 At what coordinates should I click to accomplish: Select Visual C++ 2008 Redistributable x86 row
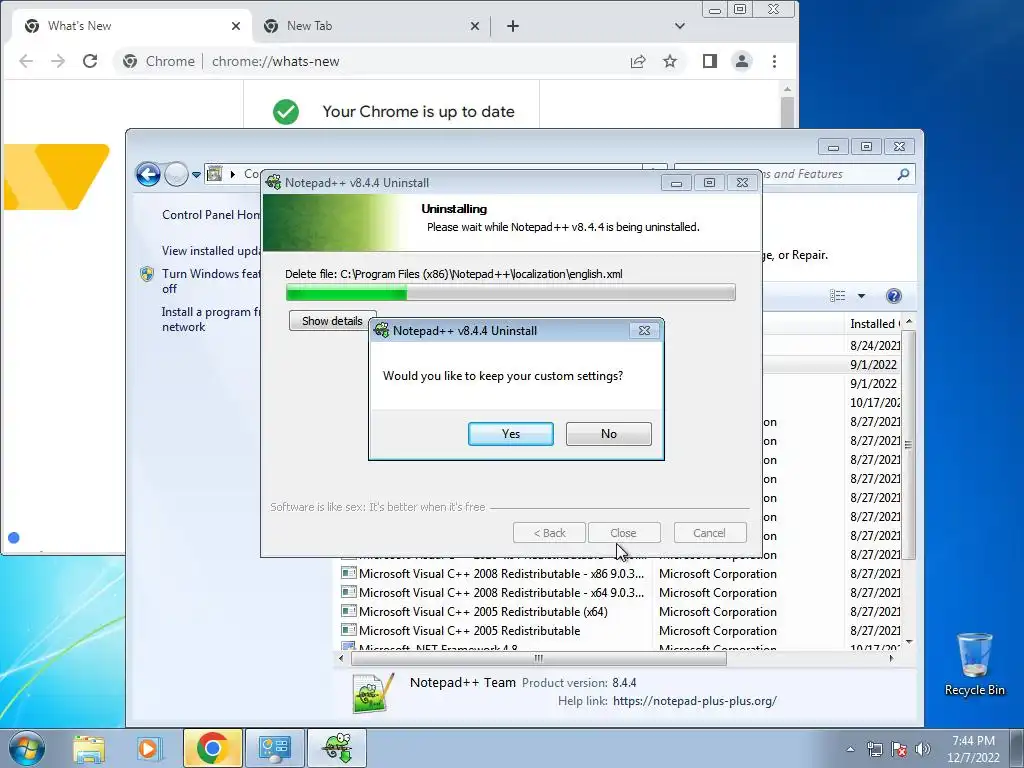click(501, 574)
